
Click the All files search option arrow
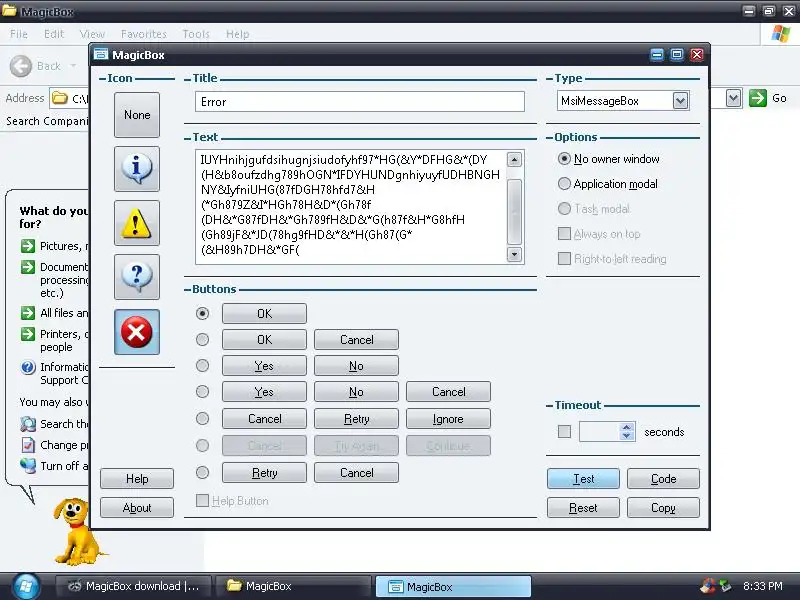[x=28, y=313]
